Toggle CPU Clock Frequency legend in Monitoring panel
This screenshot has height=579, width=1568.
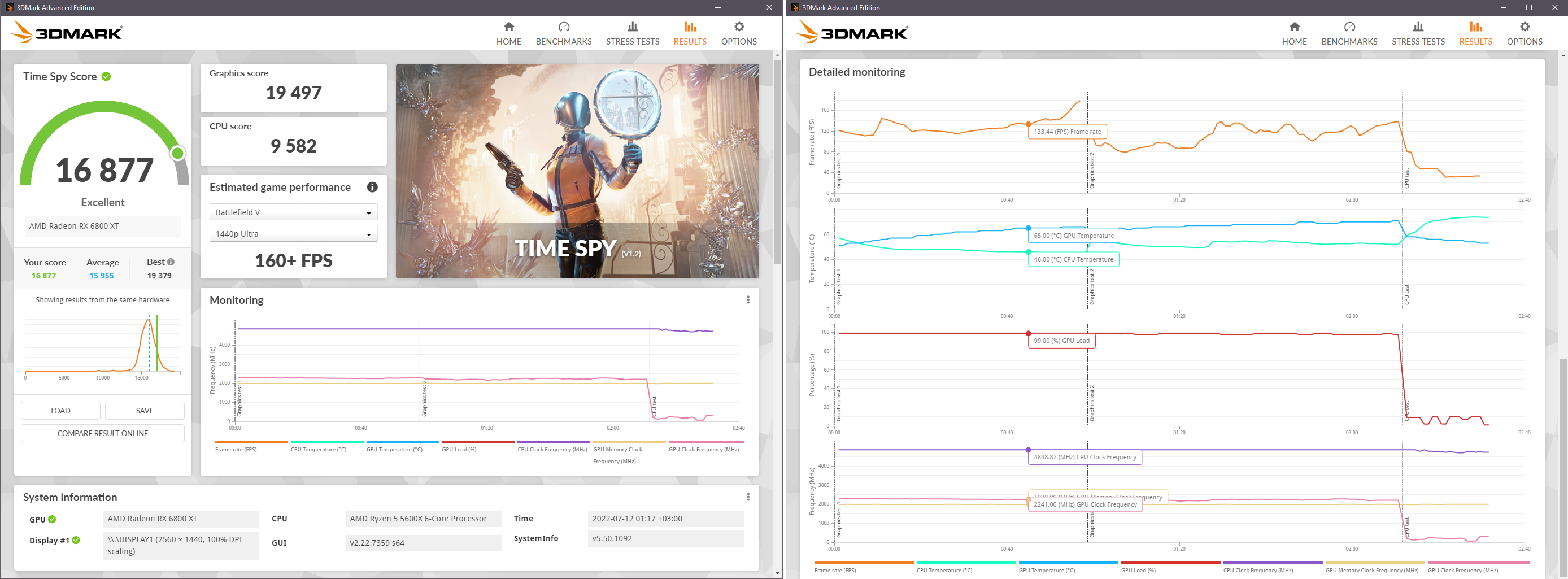554,446
